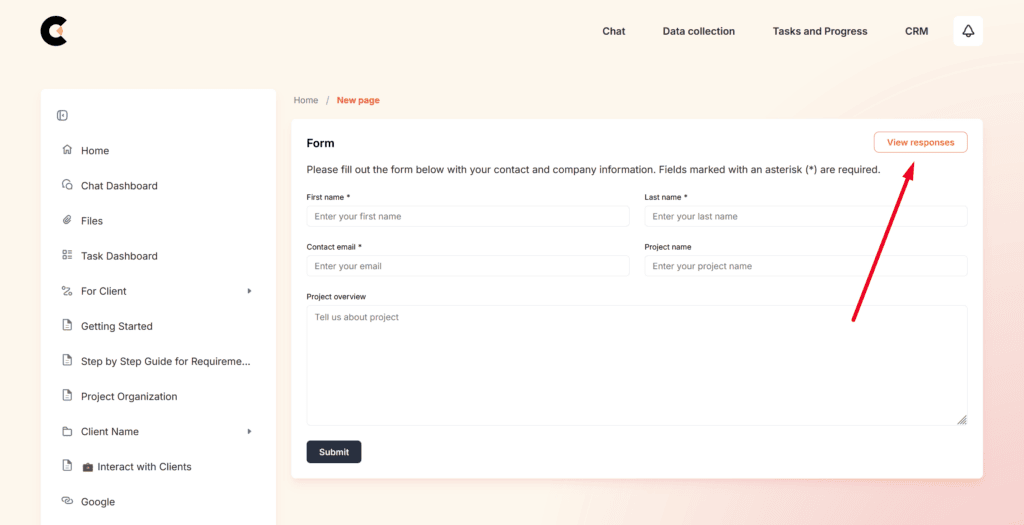The height and width of the screenshot is (525, 1024).
Task: Click the Task Dashboard grid icon
Action: pos(67,255)
